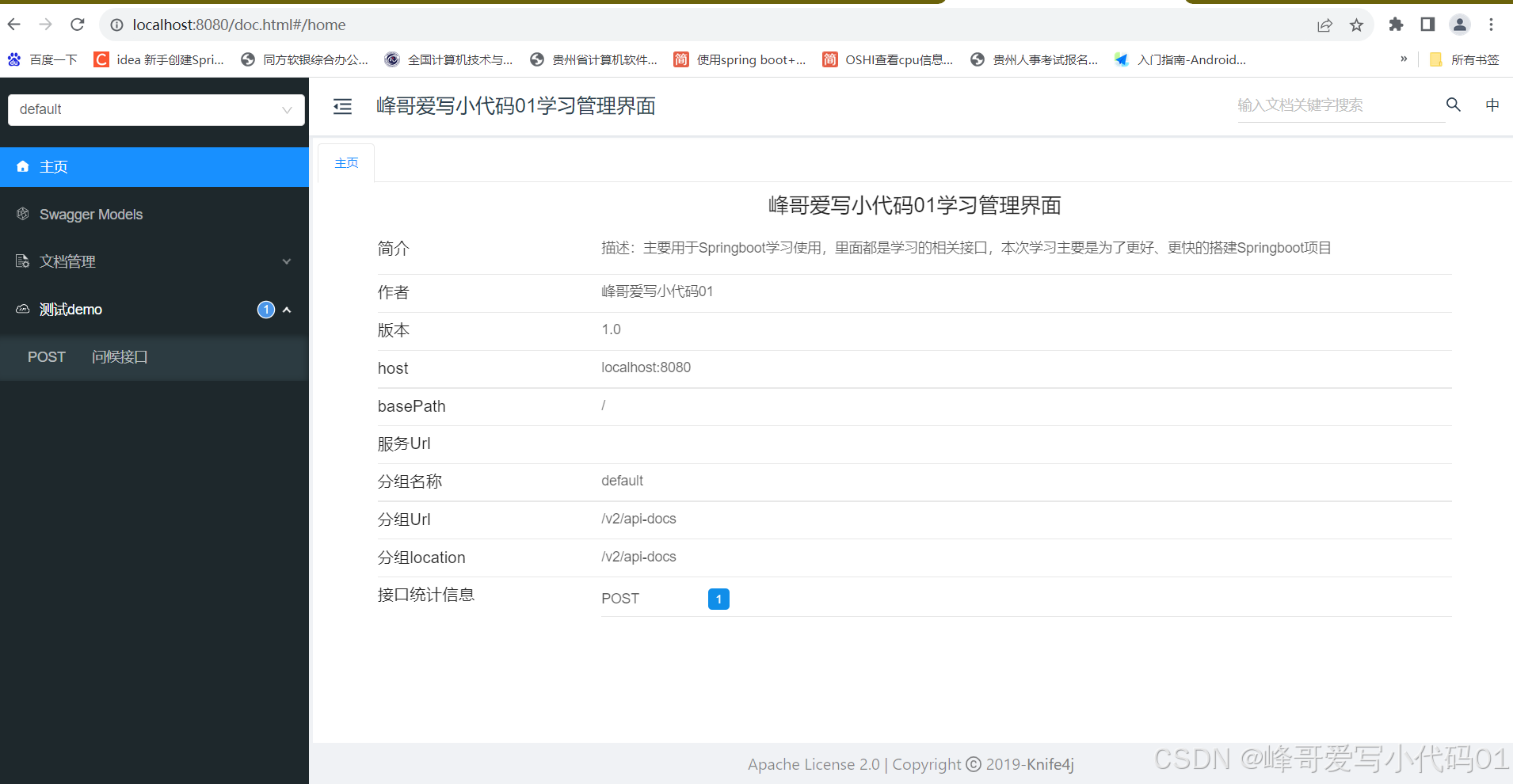The height and width of the screenshot is (784, 1513).
Task: Click the document icon next to 文档管理
Action: [21, 261]
